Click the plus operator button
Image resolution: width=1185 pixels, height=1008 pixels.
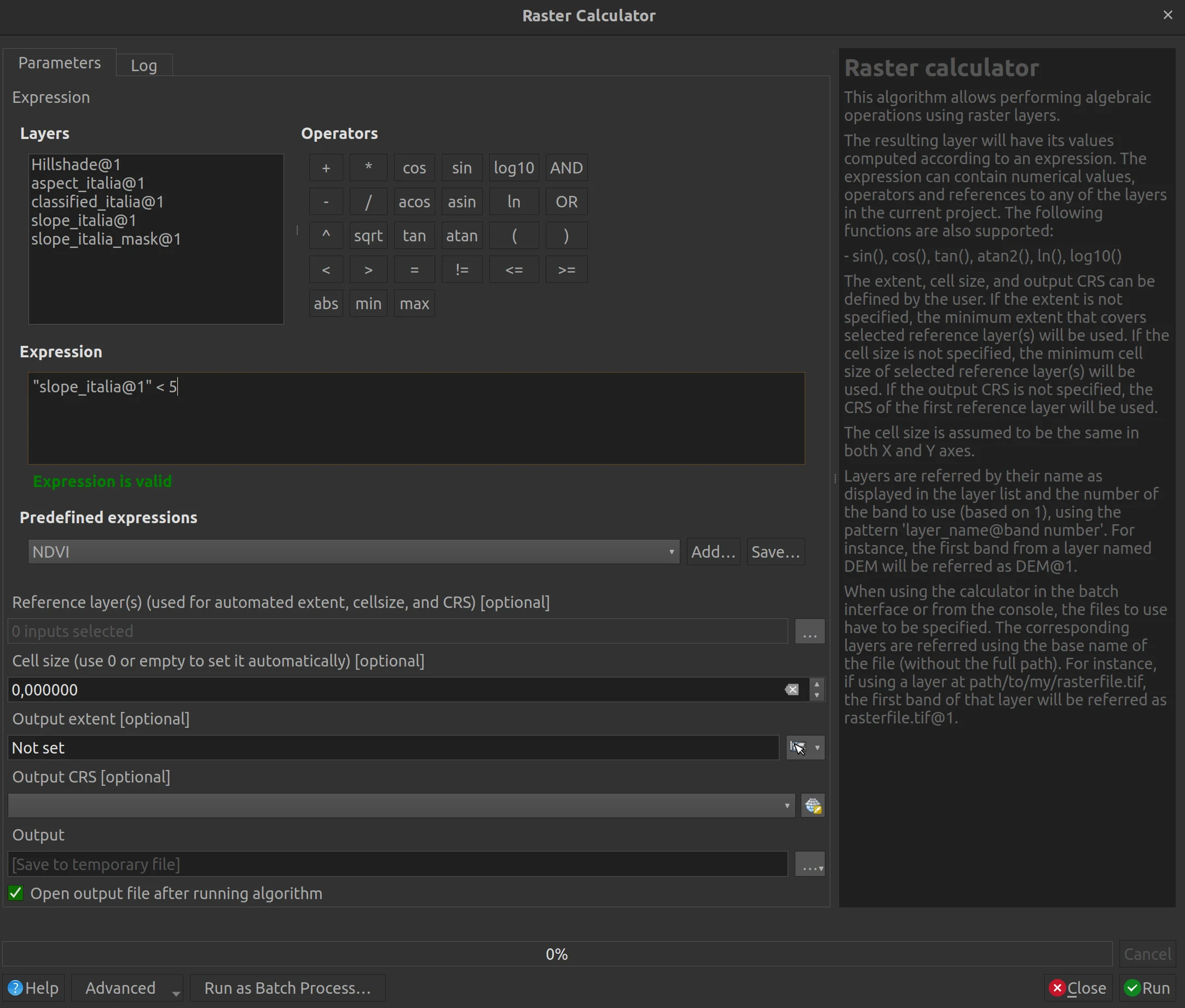coord(326,167)
